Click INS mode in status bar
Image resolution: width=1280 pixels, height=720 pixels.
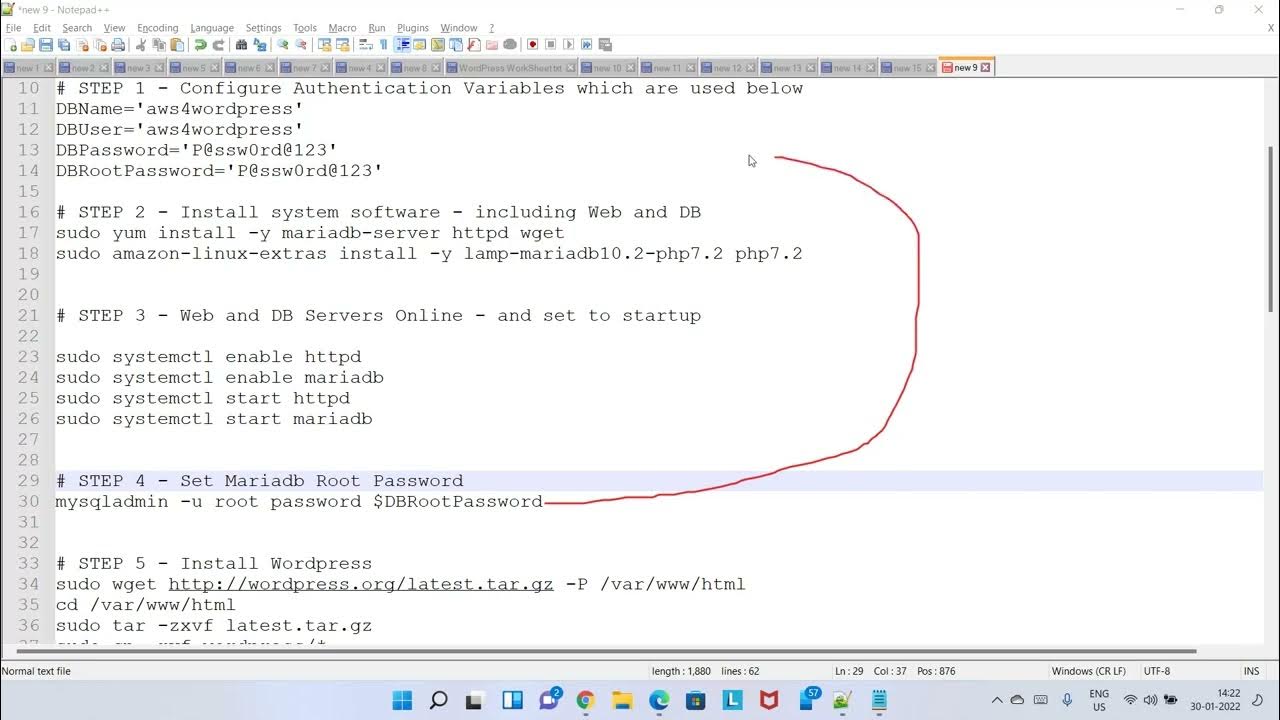point(1251,671)
